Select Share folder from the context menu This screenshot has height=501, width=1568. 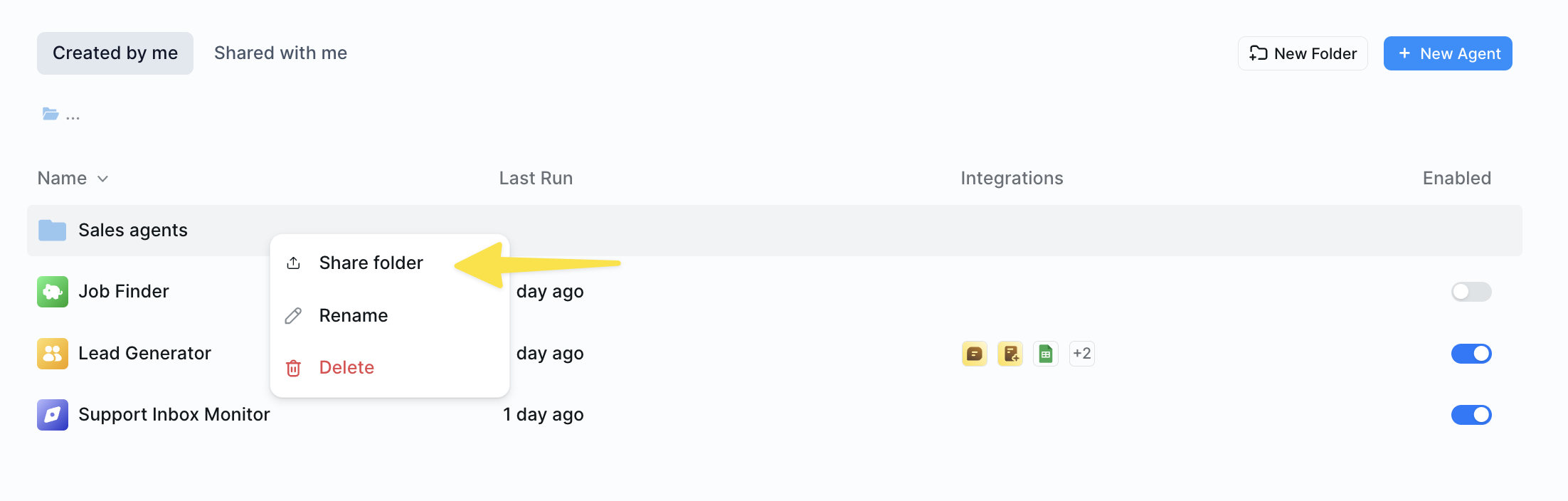371,262
